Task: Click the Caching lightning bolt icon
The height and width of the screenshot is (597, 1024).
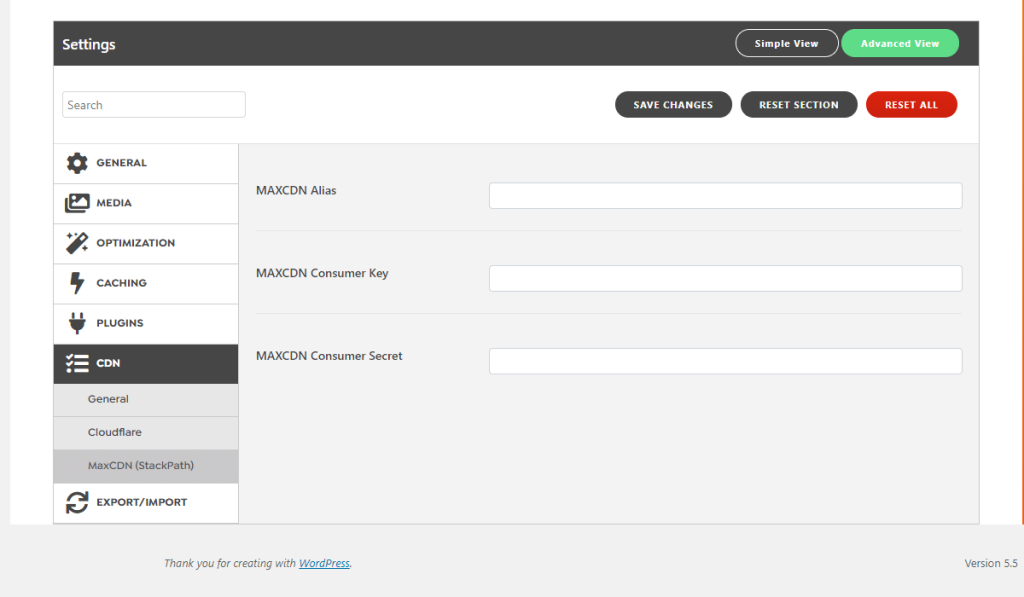Action: (77, 283)
